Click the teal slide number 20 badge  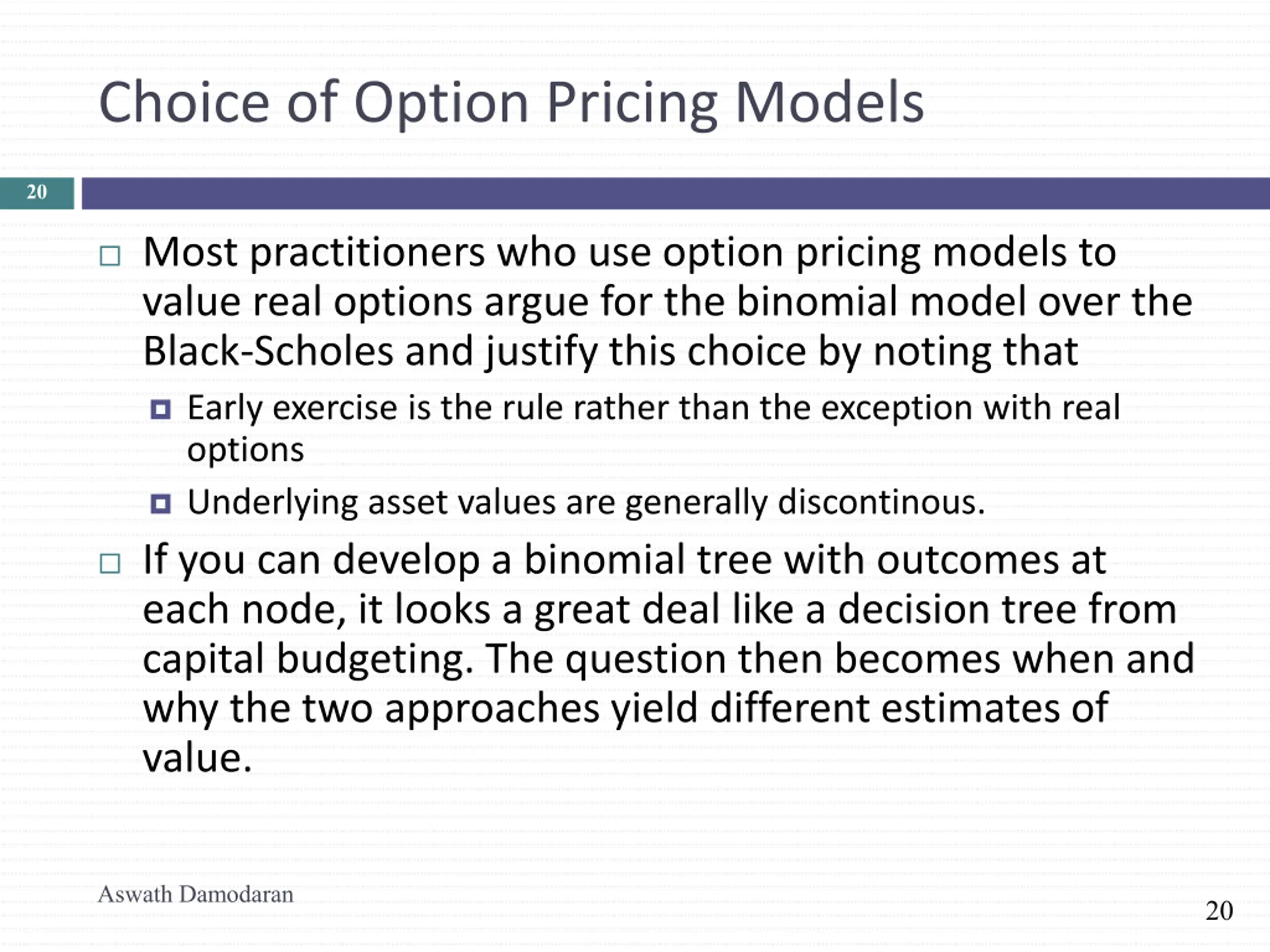[x=37, y=193]
